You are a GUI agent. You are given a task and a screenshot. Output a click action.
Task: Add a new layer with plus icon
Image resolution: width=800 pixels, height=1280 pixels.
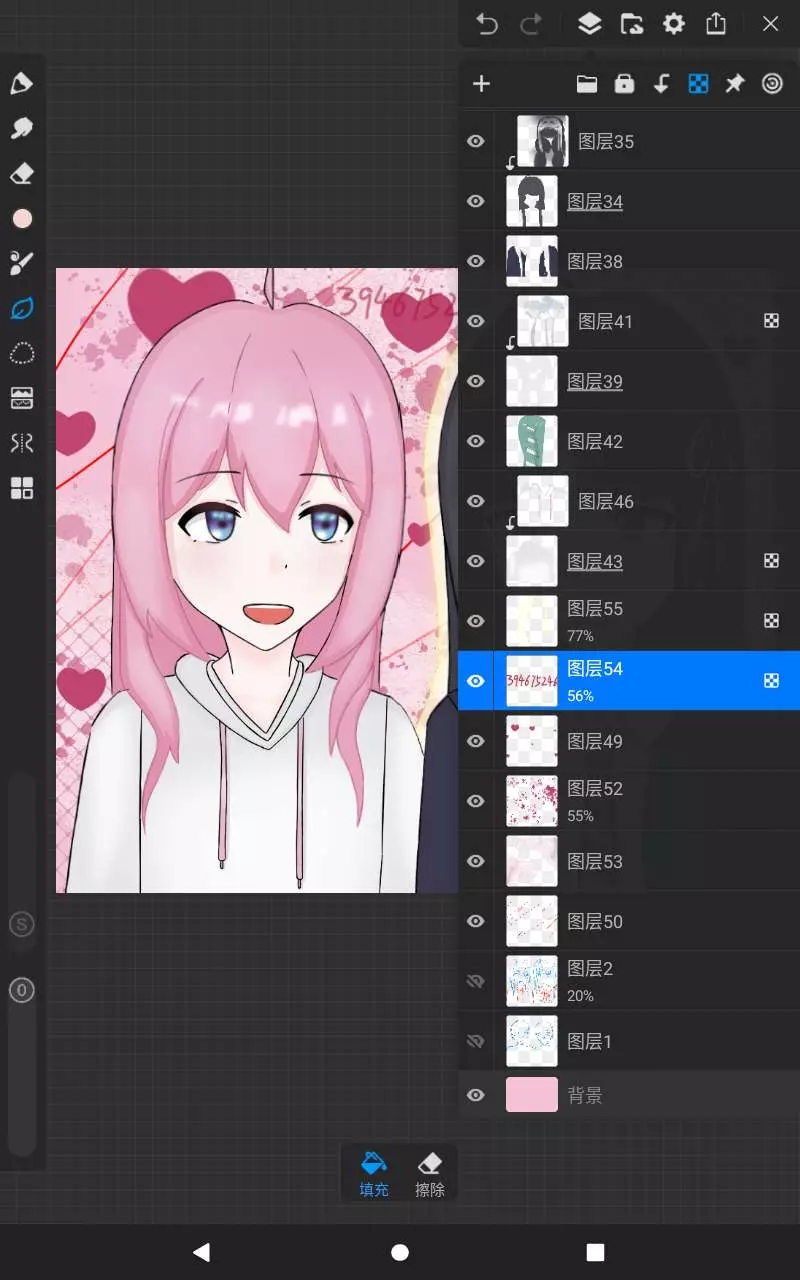coord(481,84)
